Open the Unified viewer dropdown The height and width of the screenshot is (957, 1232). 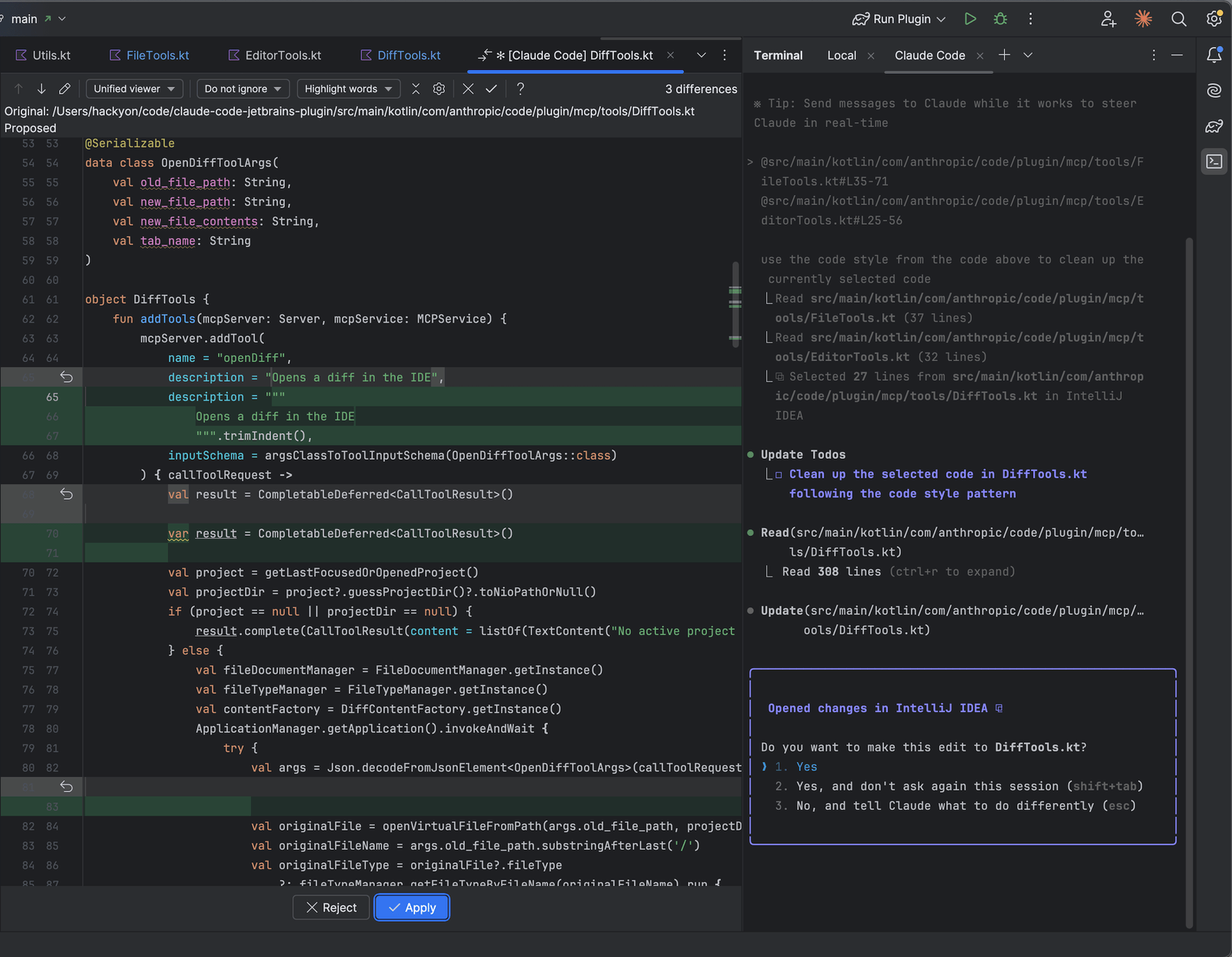[x=135, y=89]
